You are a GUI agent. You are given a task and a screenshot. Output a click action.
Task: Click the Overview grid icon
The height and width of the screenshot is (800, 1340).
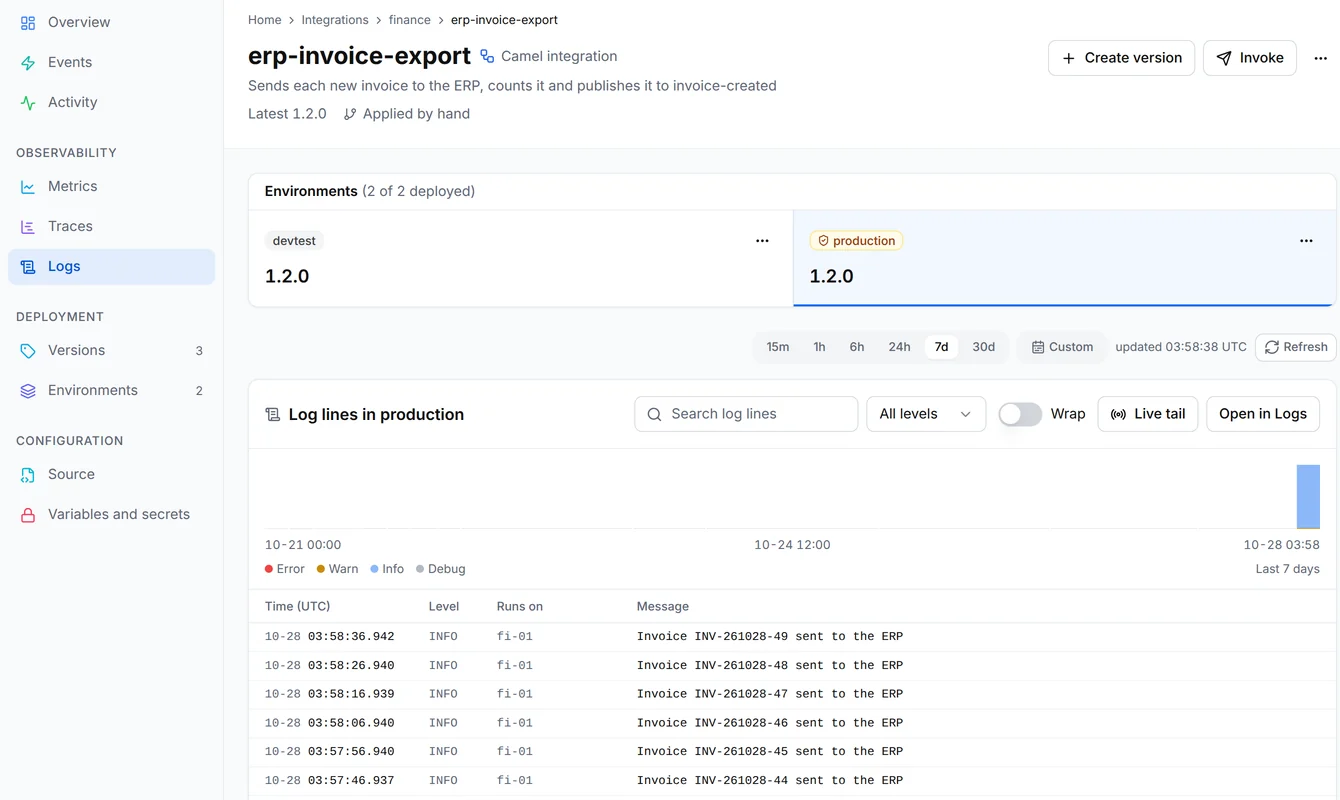(28, 22)
